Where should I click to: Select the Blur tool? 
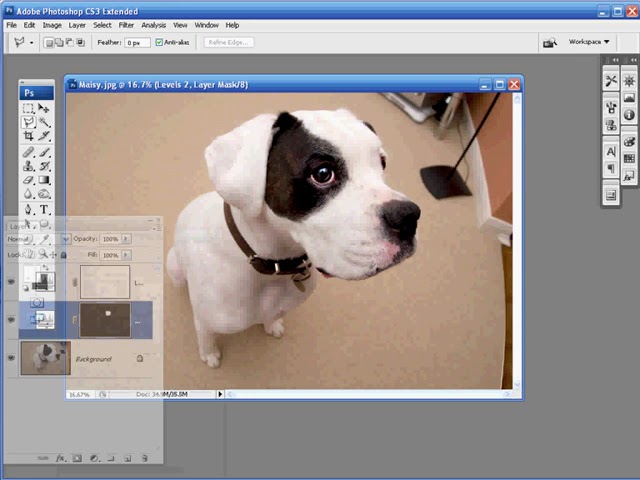pos(28,194)
